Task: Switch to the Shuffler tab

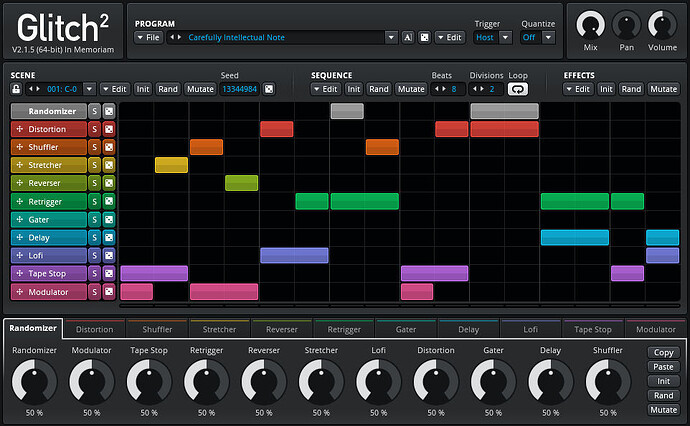Action: coord(157,329)
